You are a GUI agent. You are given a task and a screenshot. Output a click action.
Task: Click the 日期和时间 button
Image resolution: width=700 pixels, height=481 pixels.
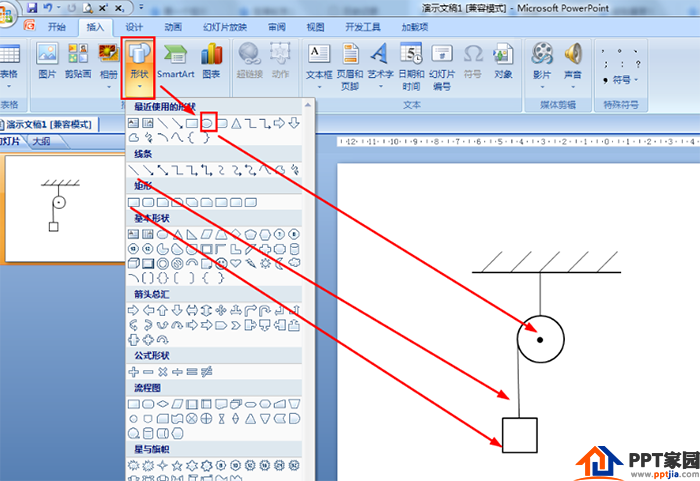tap(411, 66)
